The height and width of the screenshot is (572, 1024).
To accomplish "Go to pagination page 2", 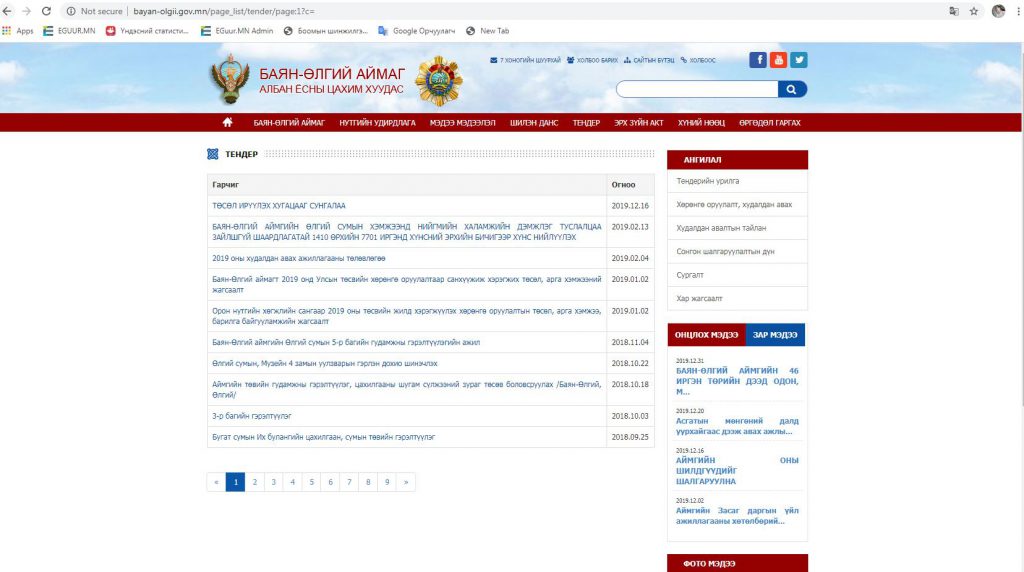I will pyautogui.click(x=254, y=482).
